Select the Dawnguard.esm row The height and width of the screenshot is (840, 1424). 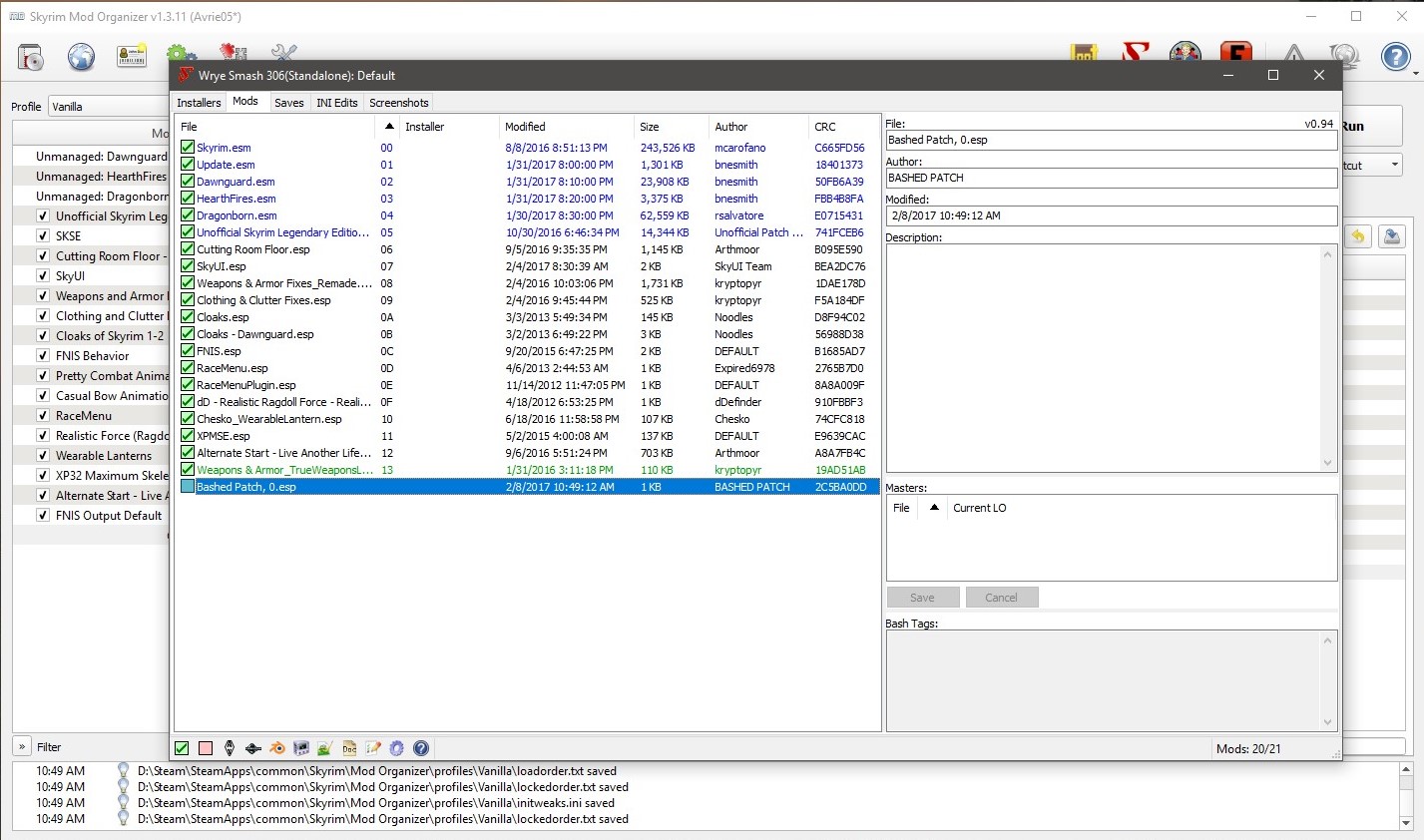[x=527, y=182]
